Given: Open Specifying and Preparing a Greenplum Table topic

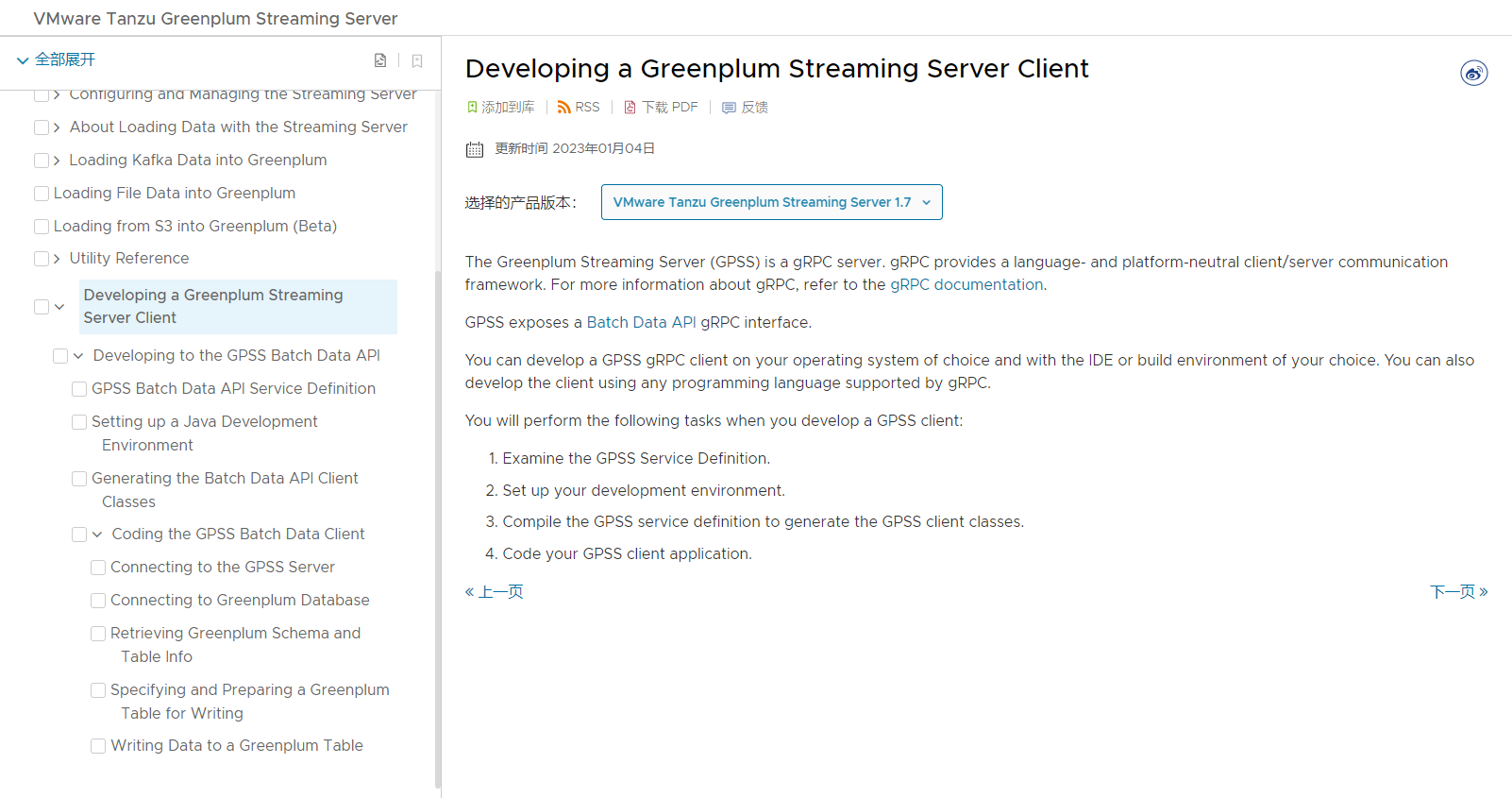Looking at the screenshot, I should pyautogui.click(x=249, y=702).
